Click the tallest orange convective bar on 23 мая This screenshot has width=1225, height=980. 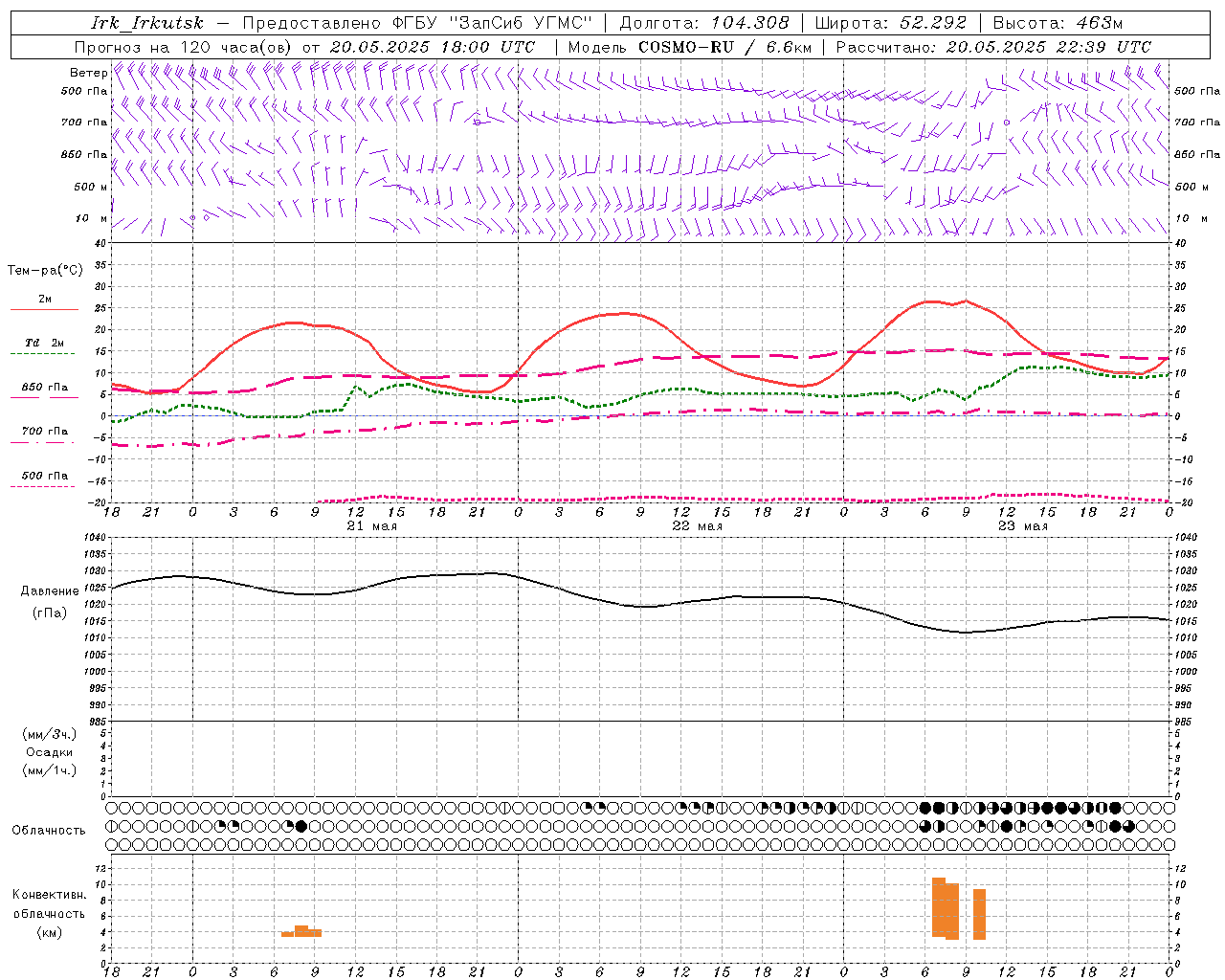[939, 907]
